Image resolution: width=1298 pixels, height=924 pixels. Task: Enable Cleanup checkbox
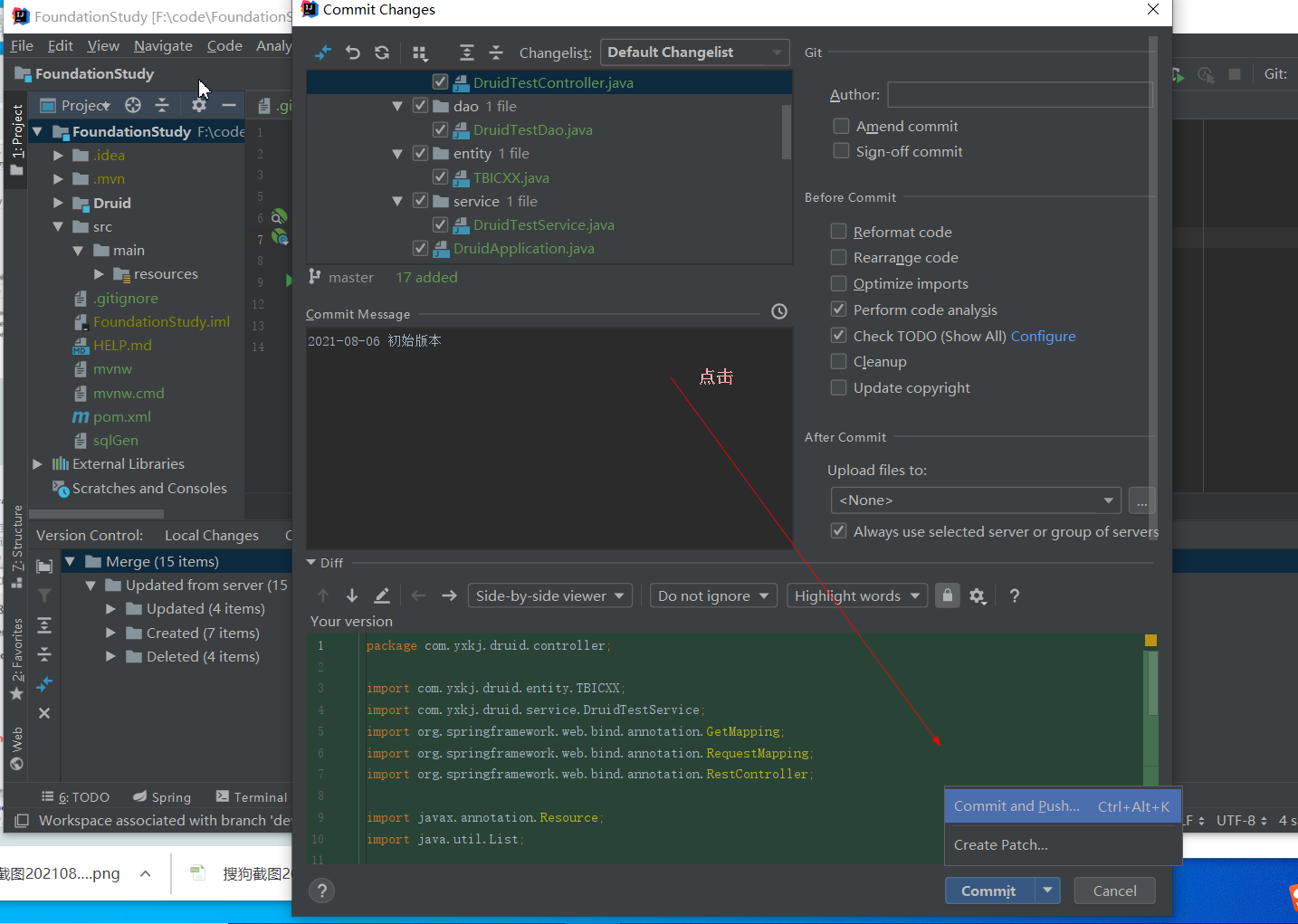tap(839, 361)
